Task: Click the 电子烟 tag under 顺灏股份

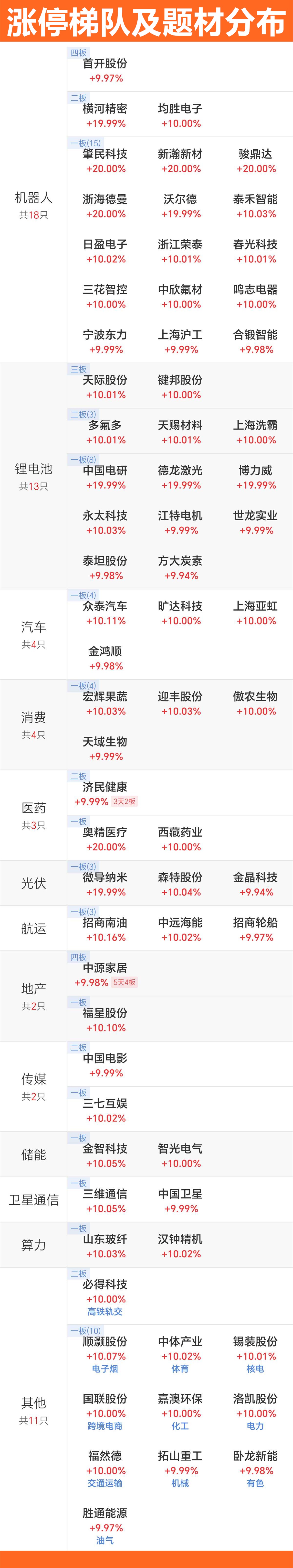Action: [105, 1368]
